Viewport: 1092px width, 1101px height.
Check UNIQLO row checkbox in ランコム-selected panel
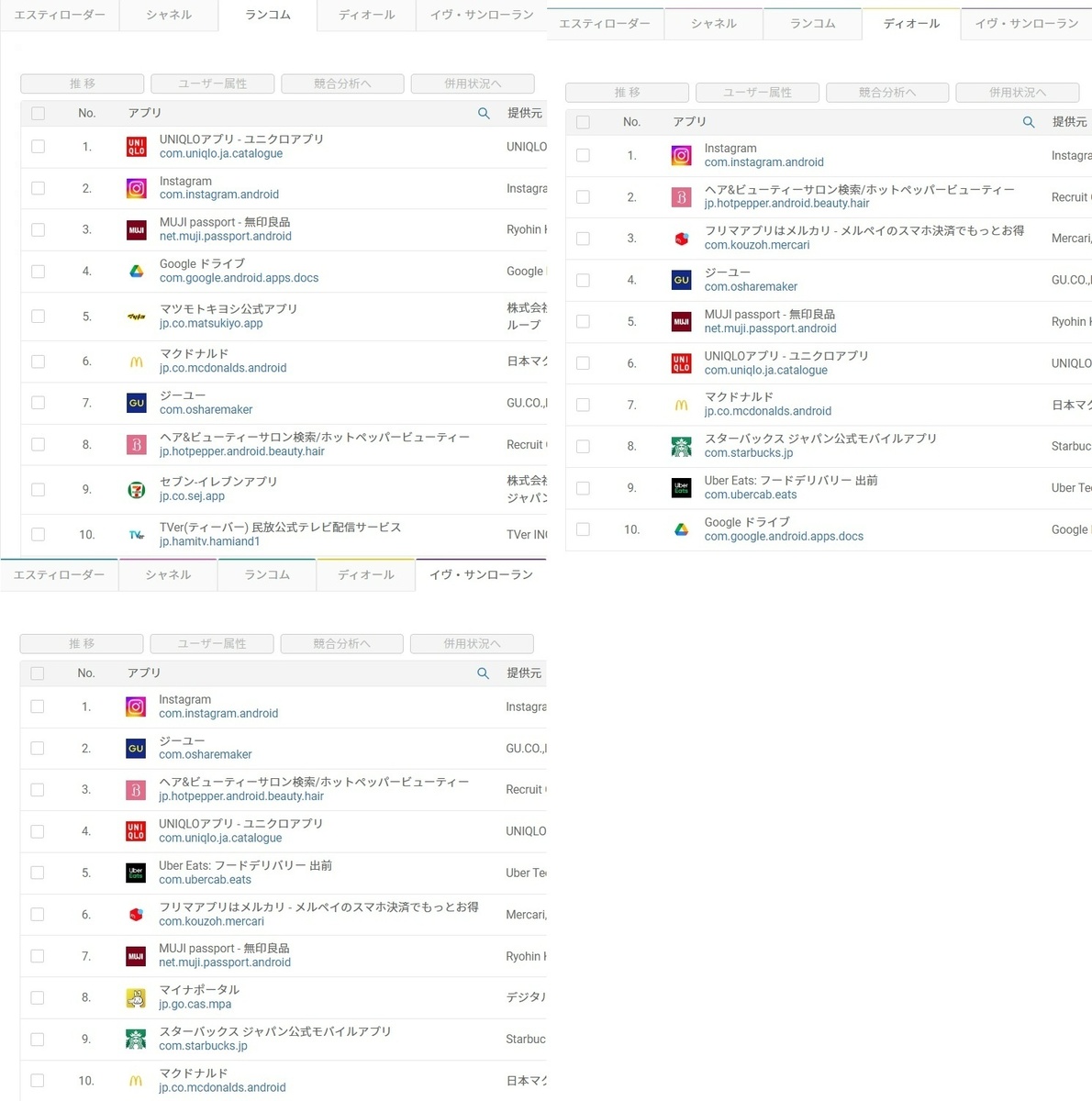click(38, 147)
